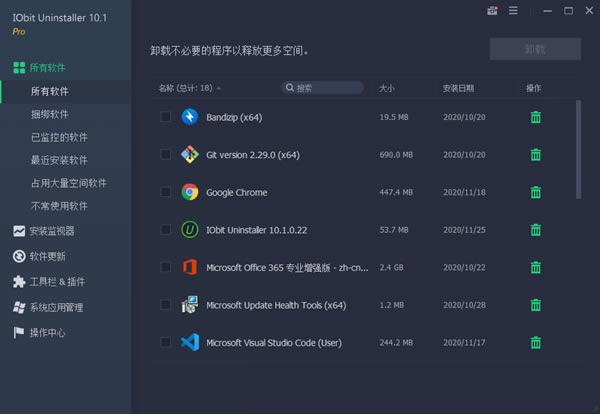
Task: Click the 2020/10/28 install date
Action: pyautogui.click(x=465, y=305)
